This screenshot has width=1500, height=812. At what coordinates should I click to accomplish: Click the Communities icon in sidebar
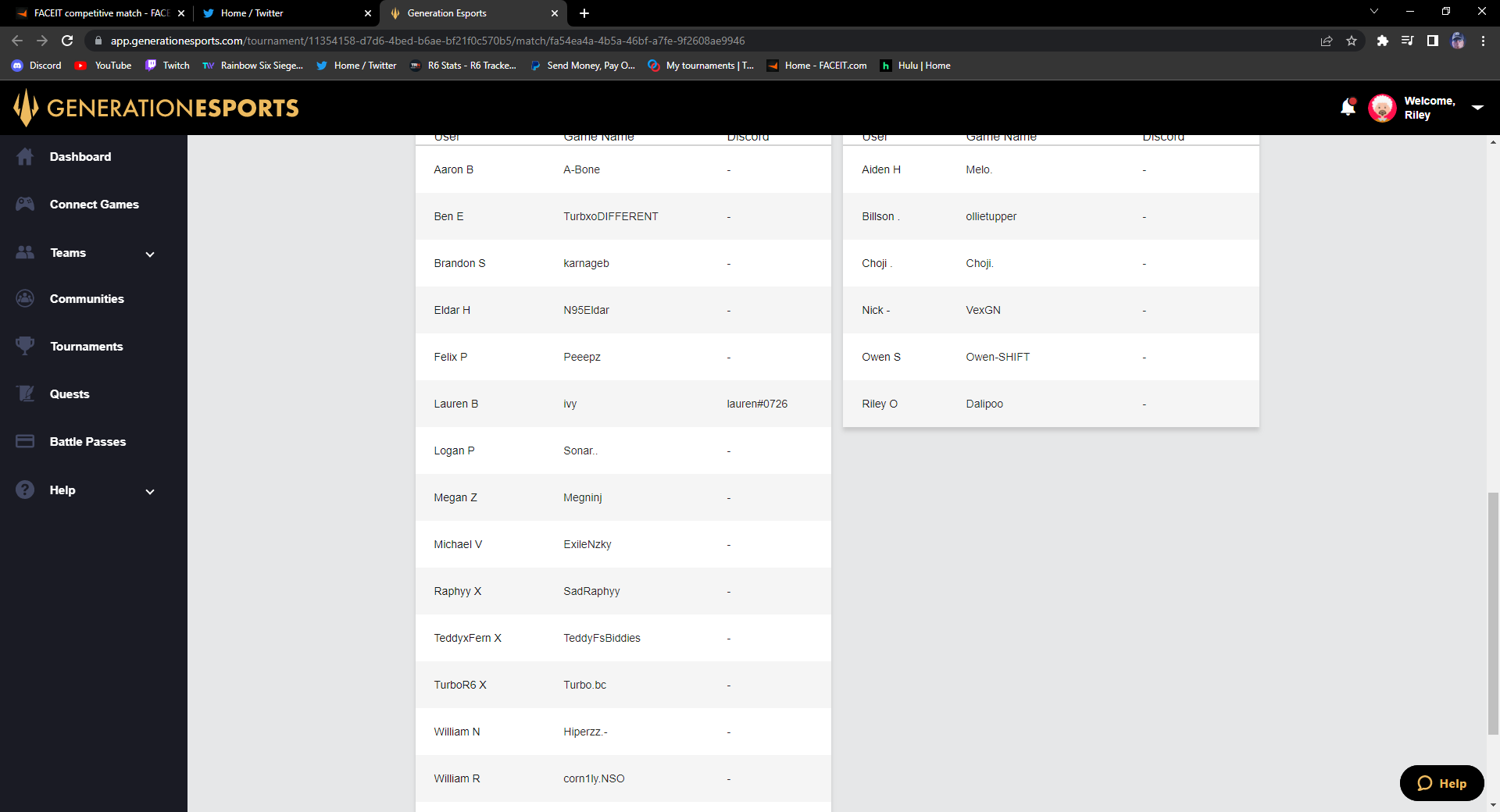[25, 299]
